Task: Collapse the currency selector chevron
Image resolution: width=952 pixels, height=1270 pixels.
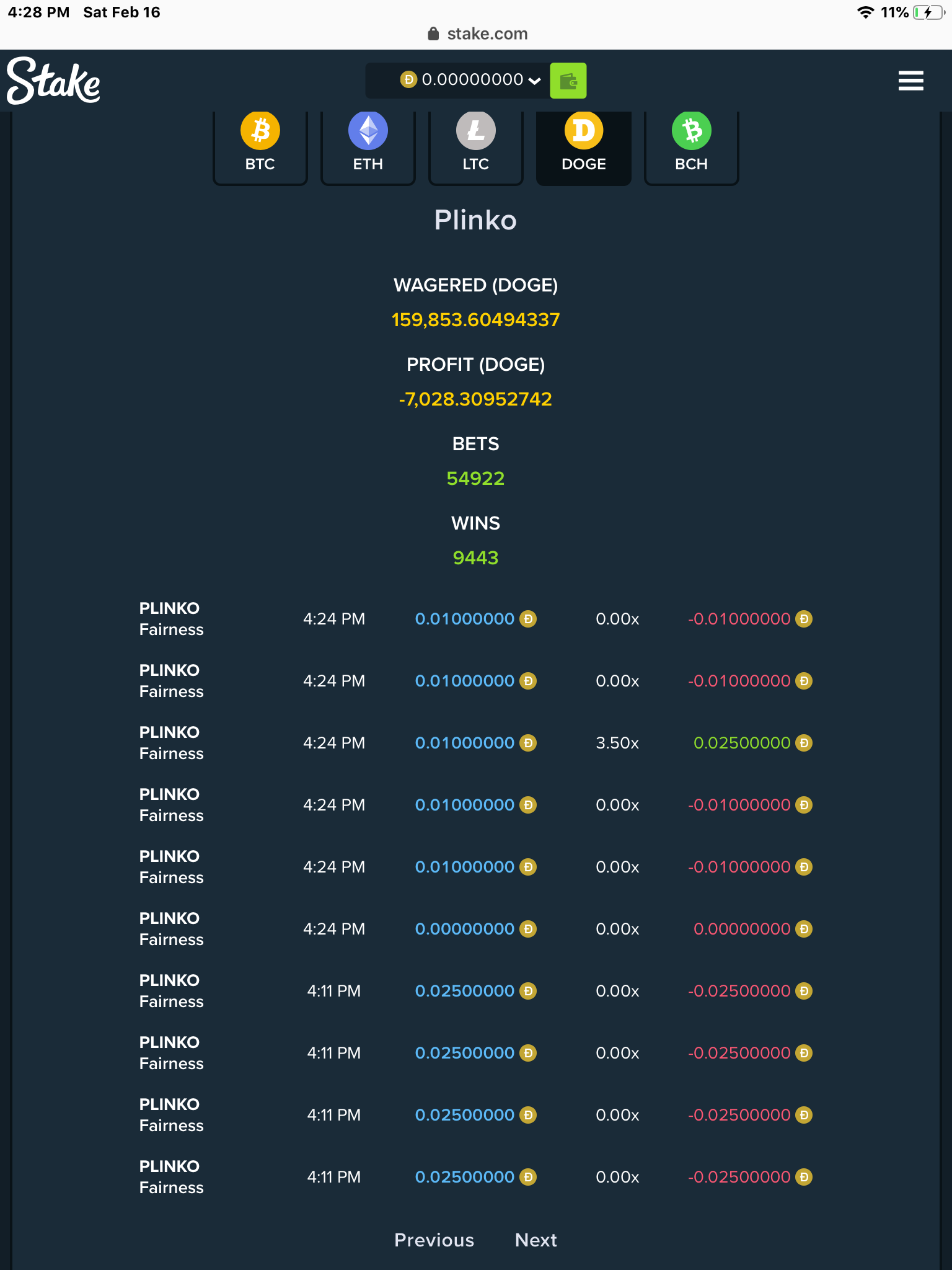Action: click(x=533, y=79)
